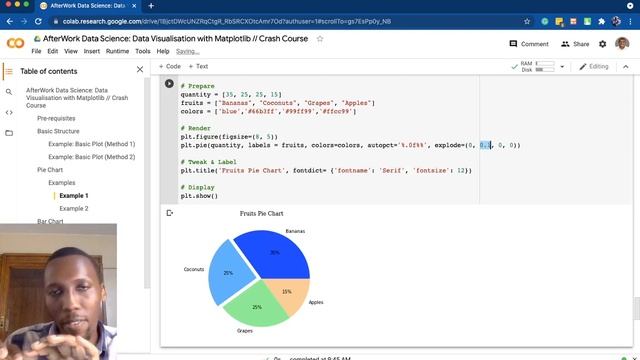The width and height of the screenshot is (640, 360).
Task: Open the code snippets sidebar icon
Action: point(9,113)
